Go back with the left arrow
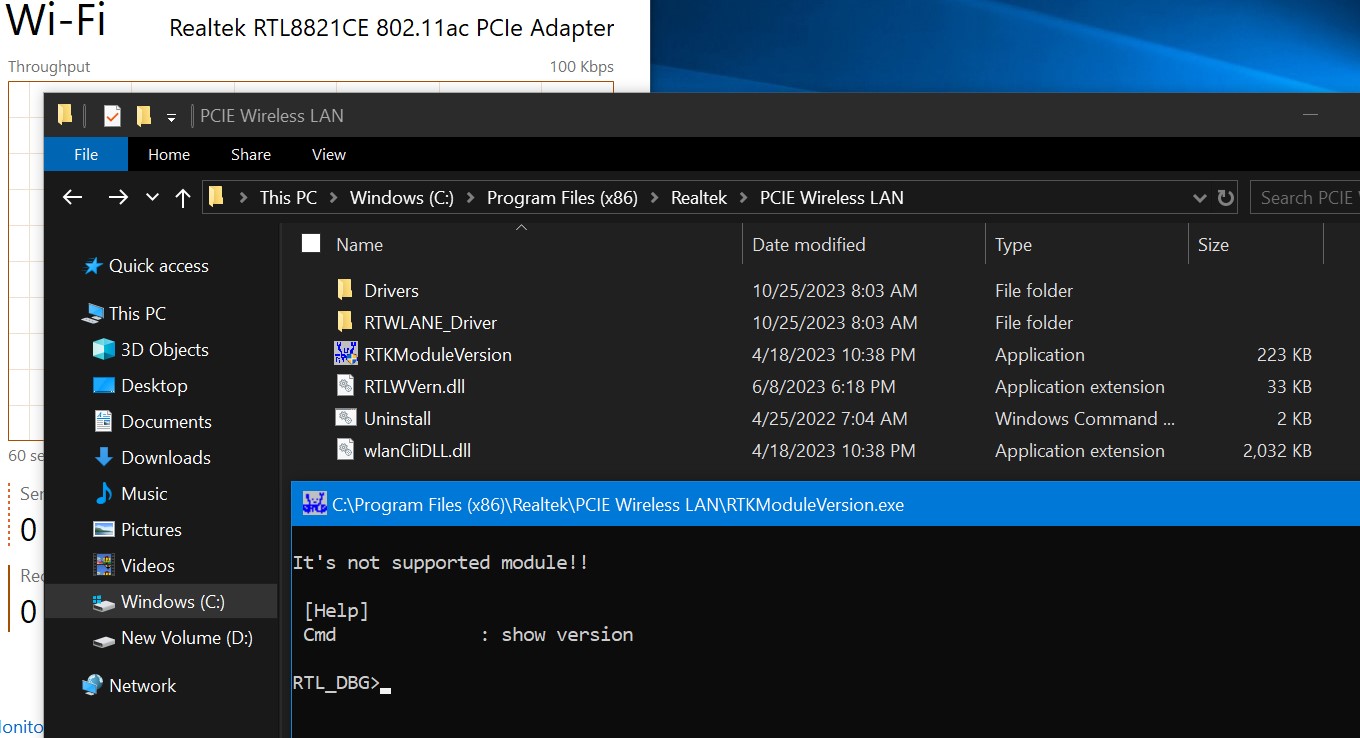 click(x=72, y=197)
